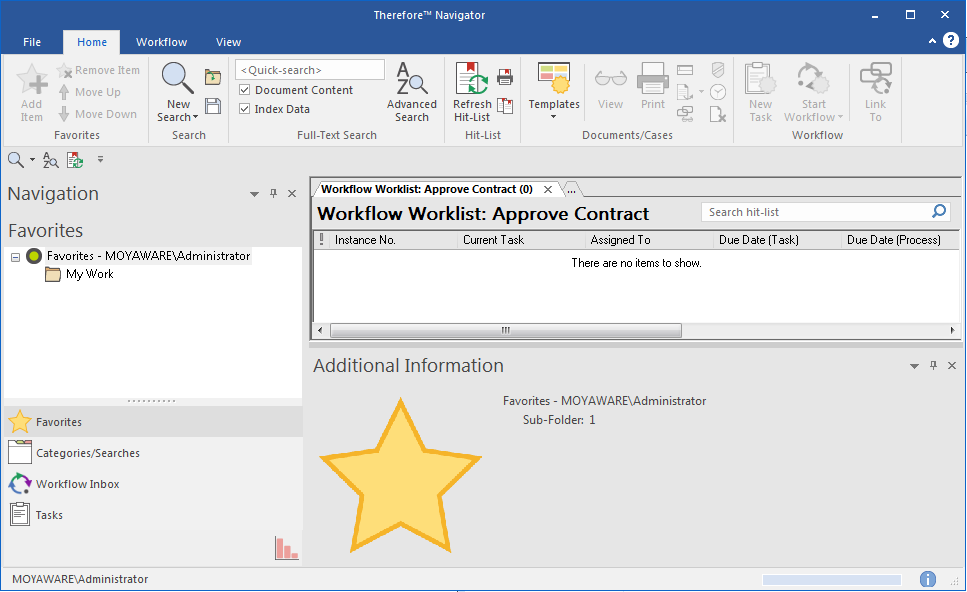Open the Templates dropdown arrow
This screenshot has width=967, height=592.
(x=554, y=117)
